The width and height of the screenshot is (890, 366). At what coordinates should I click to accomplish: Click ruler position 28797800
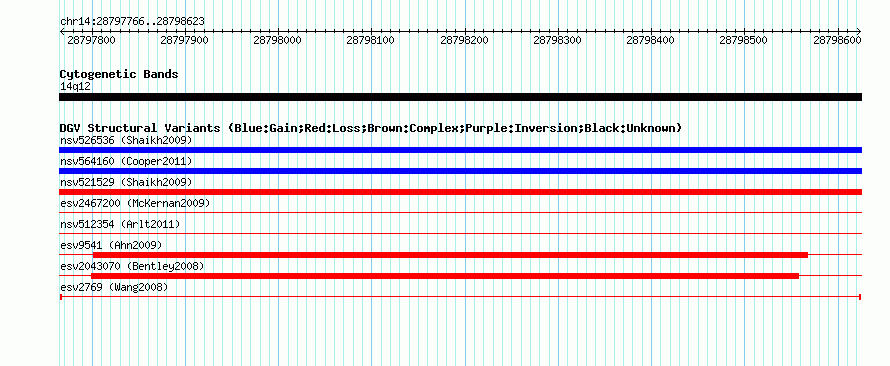[x=91, y=40]
